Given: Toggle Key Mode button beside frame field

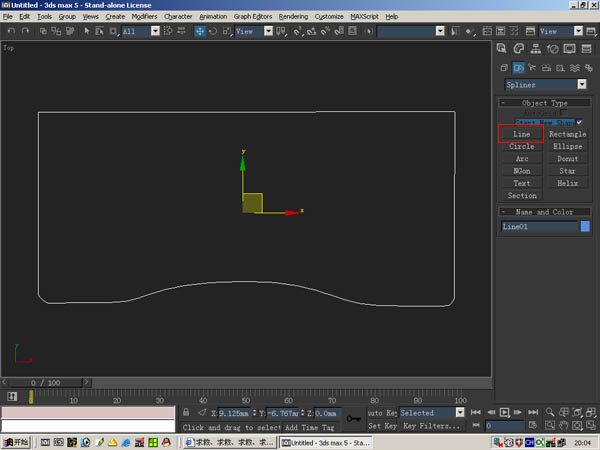Looking at the screenshot, I should click(476, 425).
